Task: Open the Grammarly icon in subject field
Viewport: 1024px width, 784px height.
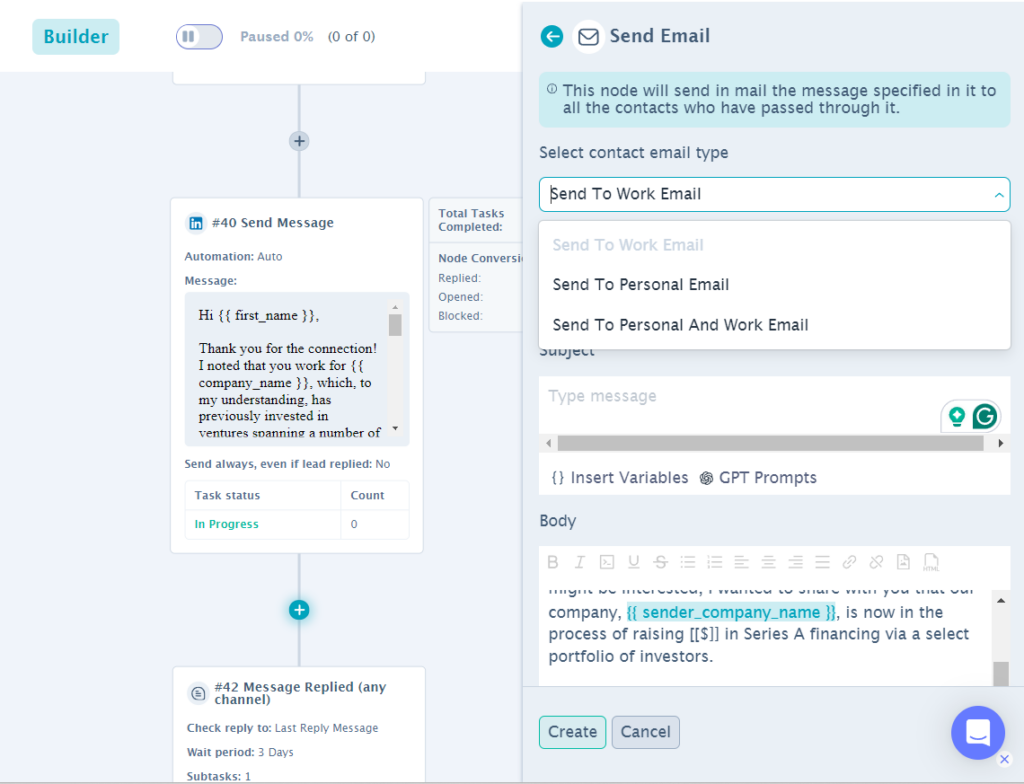Action: 985,416
